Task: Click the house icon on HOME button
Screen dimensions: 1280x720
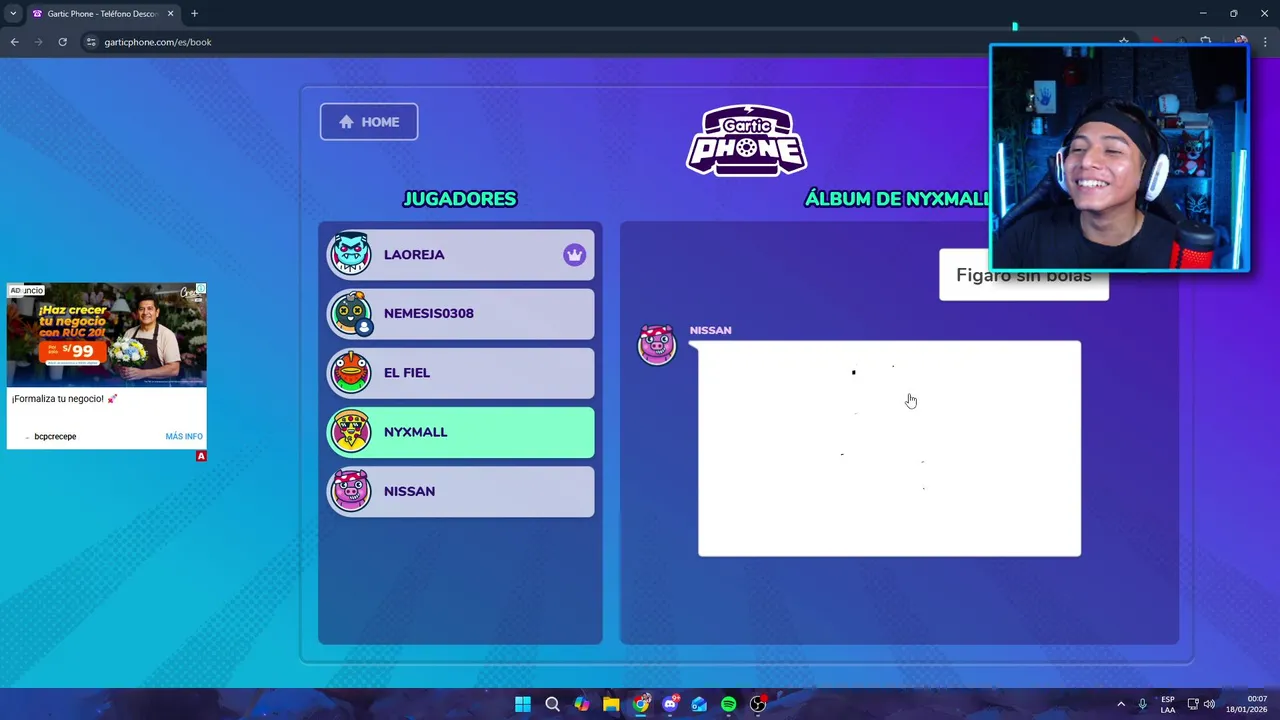Action: click(346, 122)
